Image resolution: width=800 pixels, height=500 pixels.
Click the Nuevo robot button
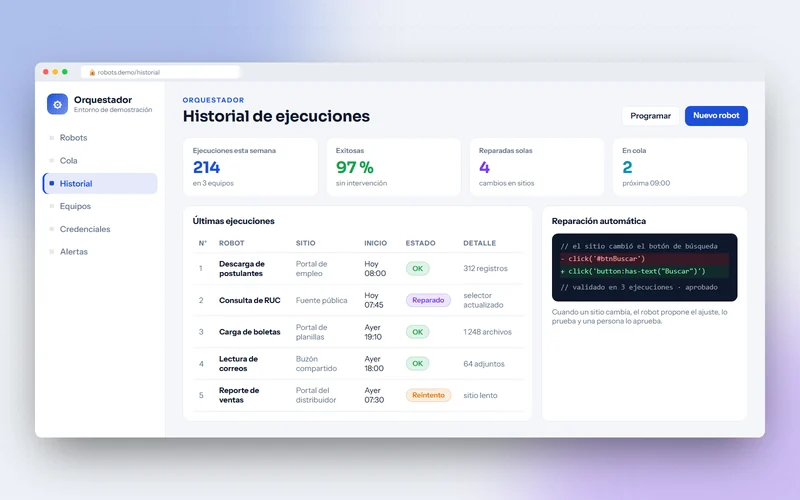716,116
